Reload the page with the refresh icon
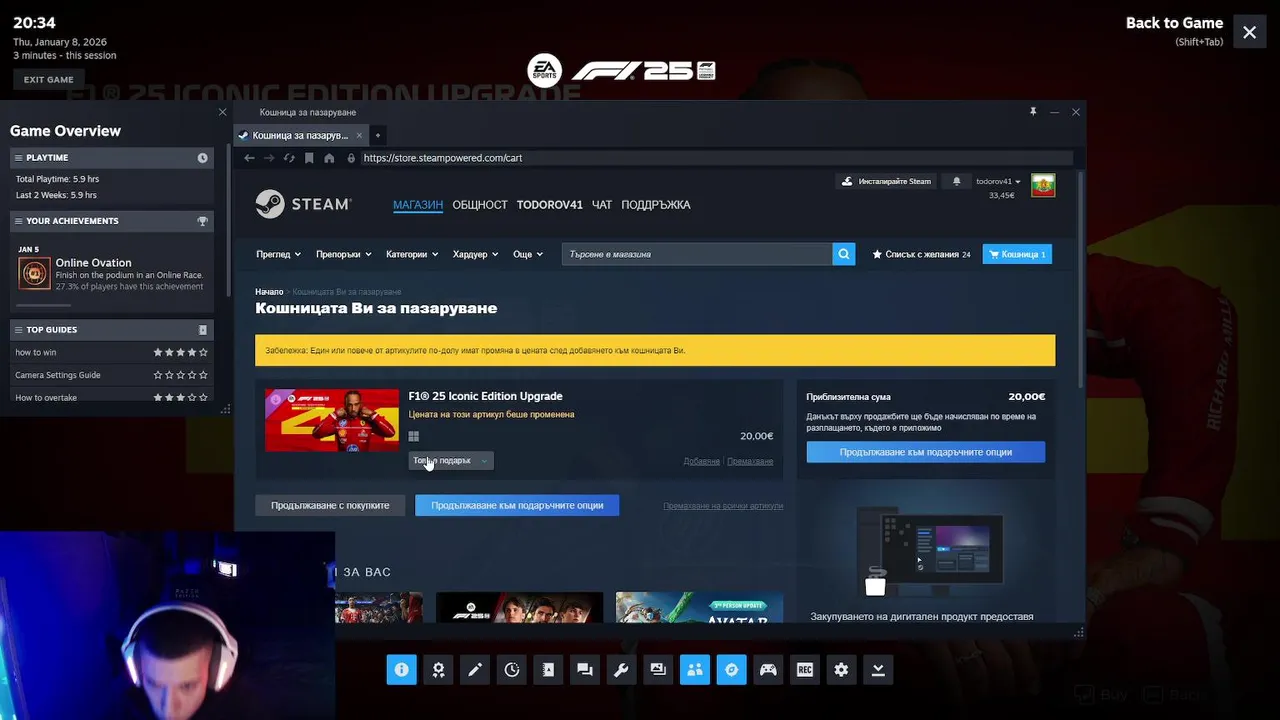1280x720 pixels. click(289, 158)
